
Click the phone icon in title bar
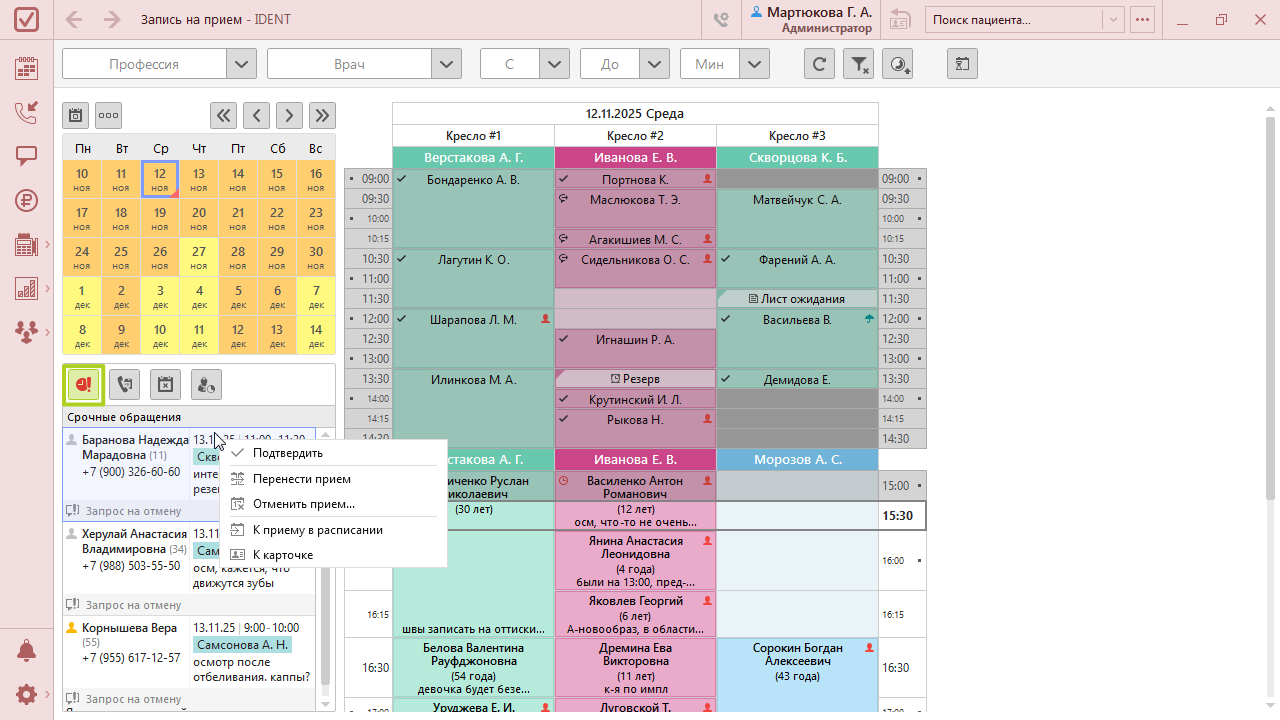point(721,20)
